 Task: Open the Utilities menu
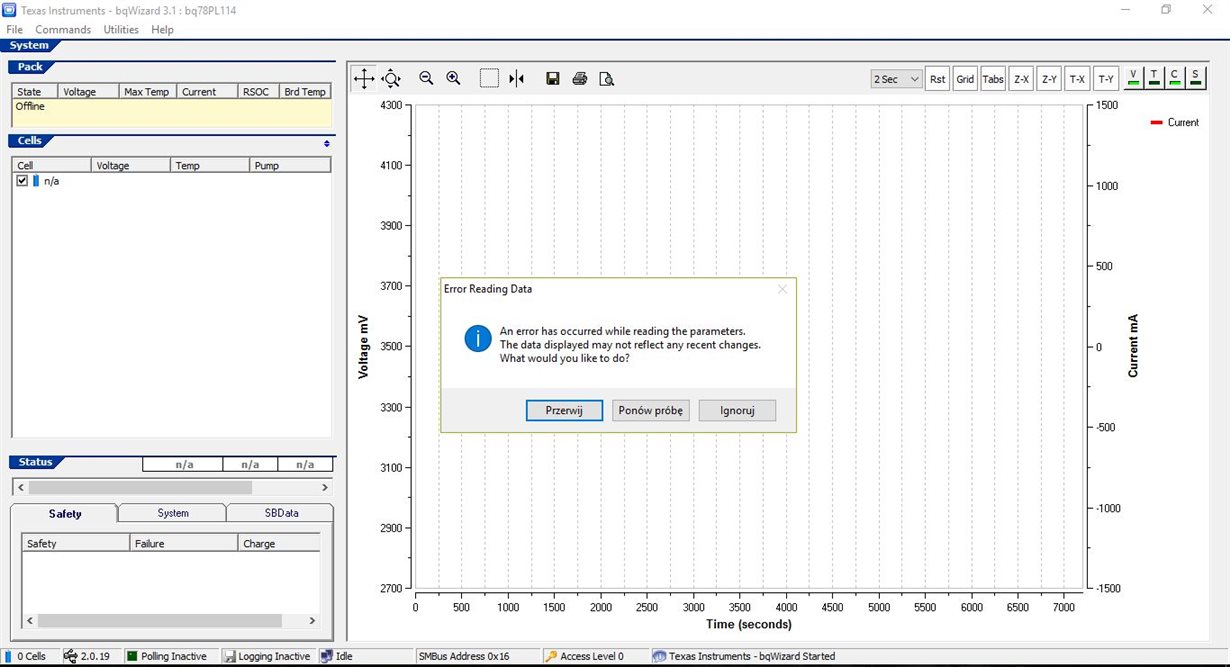click(121, 30)
